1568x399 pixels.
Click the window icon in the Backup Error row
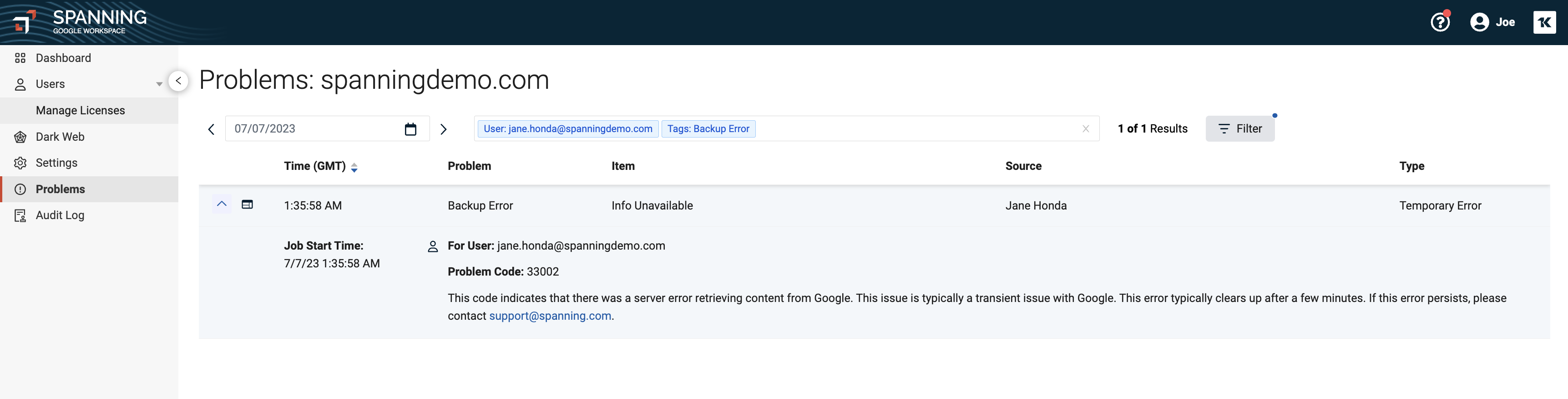[247, 204]
